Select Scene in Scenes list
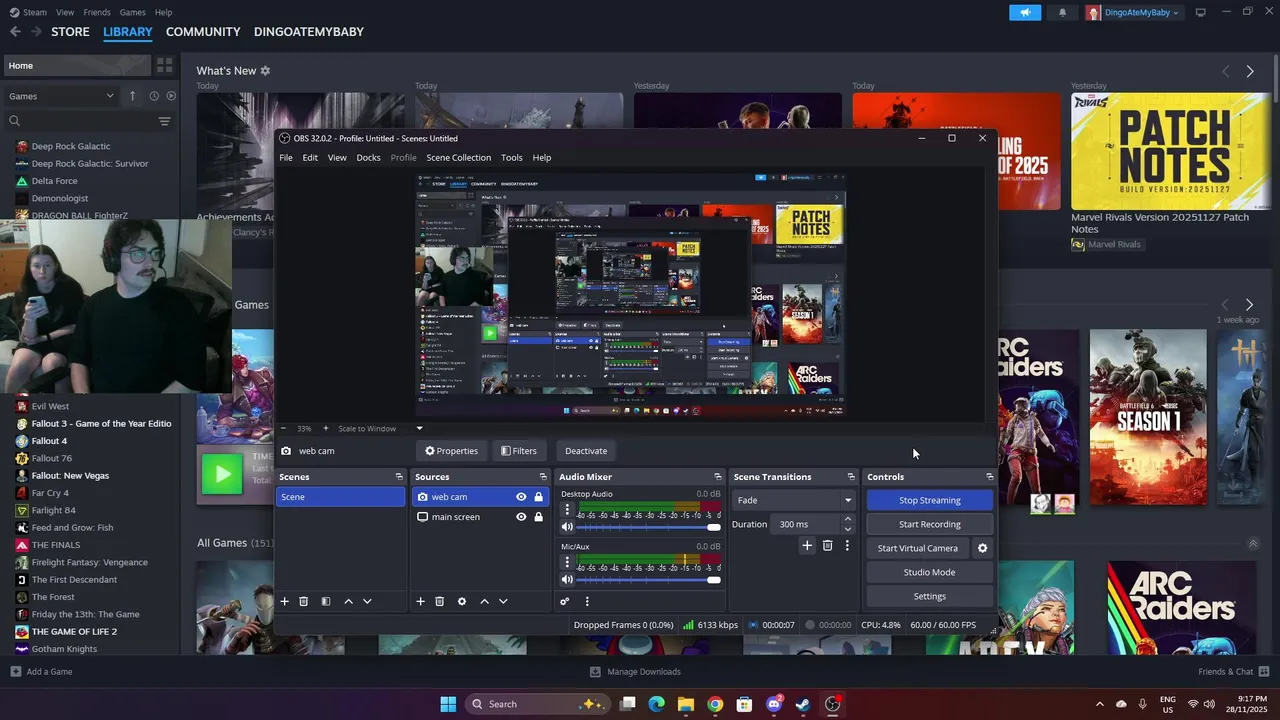This screenshot has height=720, width=1280. (341, 497)
